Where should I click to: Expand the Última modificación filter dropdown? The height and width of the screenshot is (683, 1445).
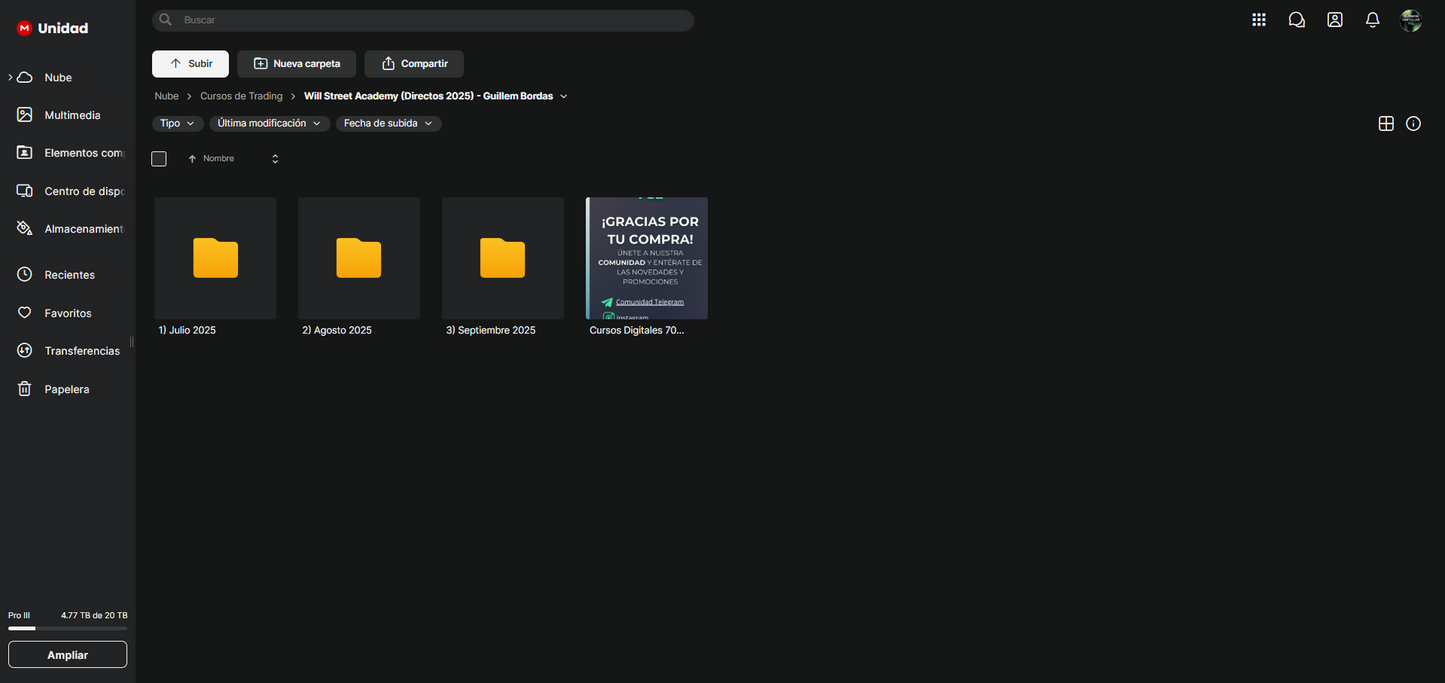pos(269,124)
